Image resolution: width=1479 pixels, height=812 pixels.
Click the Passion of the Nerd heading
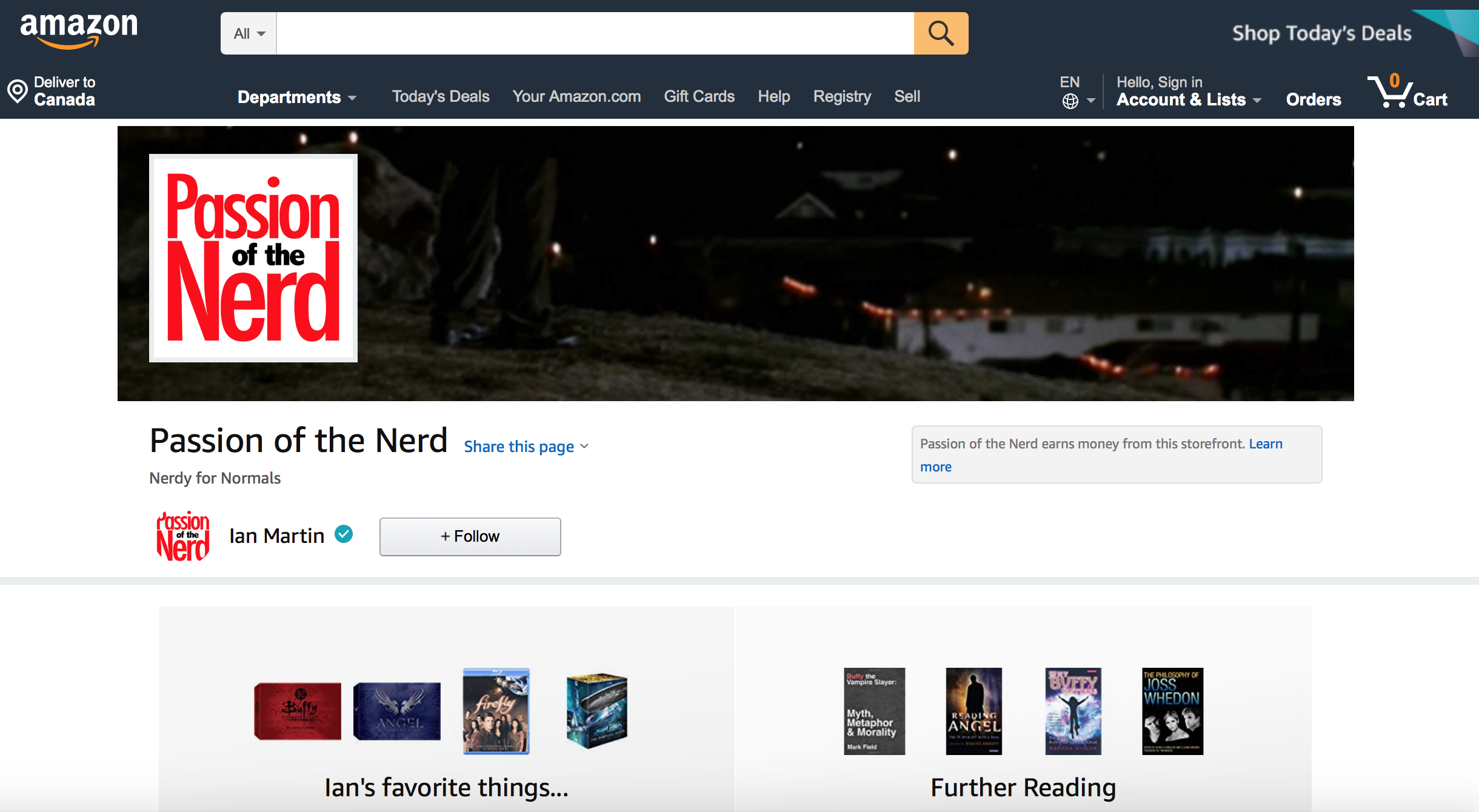point(298,440)
